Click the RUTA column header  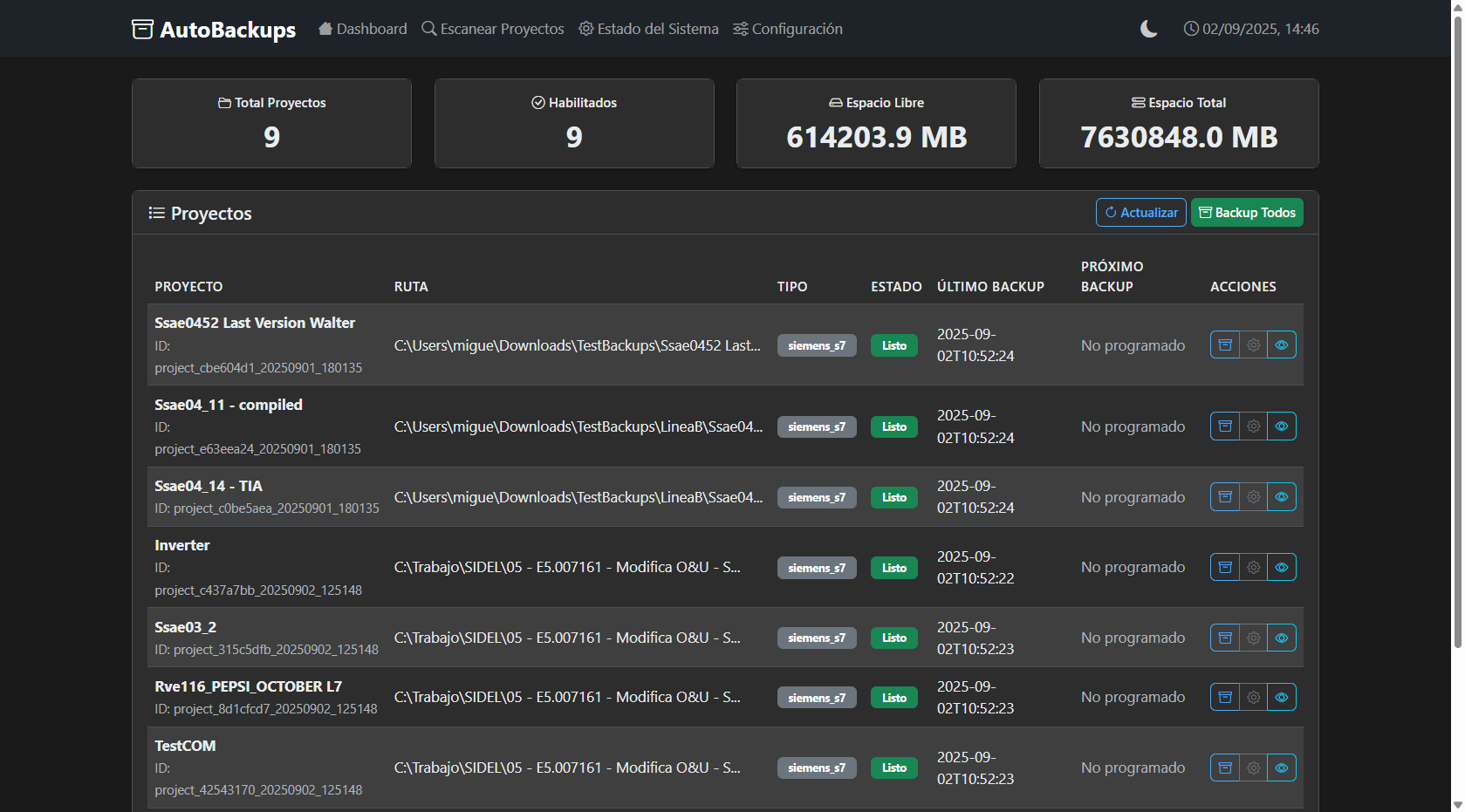(x=411, y=287)
